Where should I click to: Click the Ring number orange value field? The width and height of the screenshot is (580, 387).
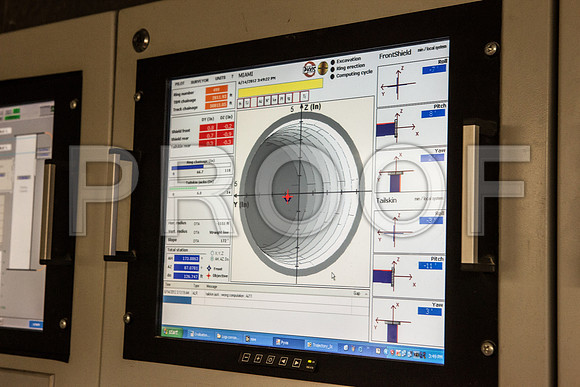click(x=217, y=90)
